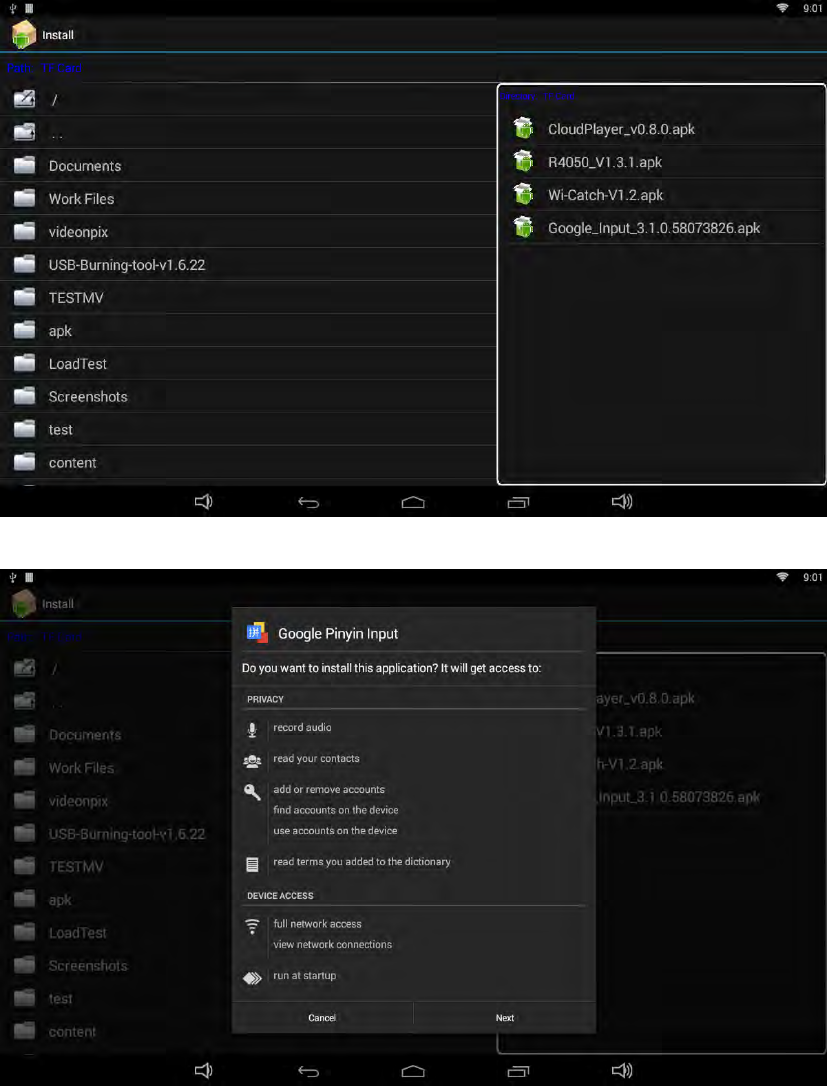The width and height of the screenshot is (827, 1086).
Task: Go up to parent '..' on the dialog-free screen
Action: click(248, 132)
